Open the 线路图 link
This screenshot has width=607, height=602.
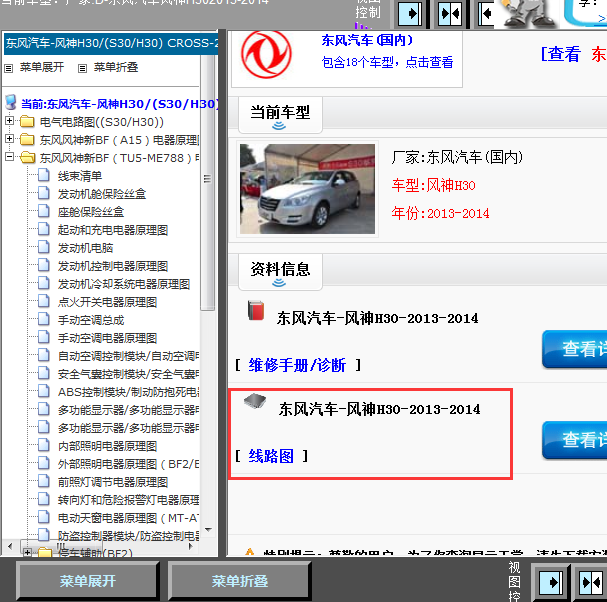click(x=271, y=456)
